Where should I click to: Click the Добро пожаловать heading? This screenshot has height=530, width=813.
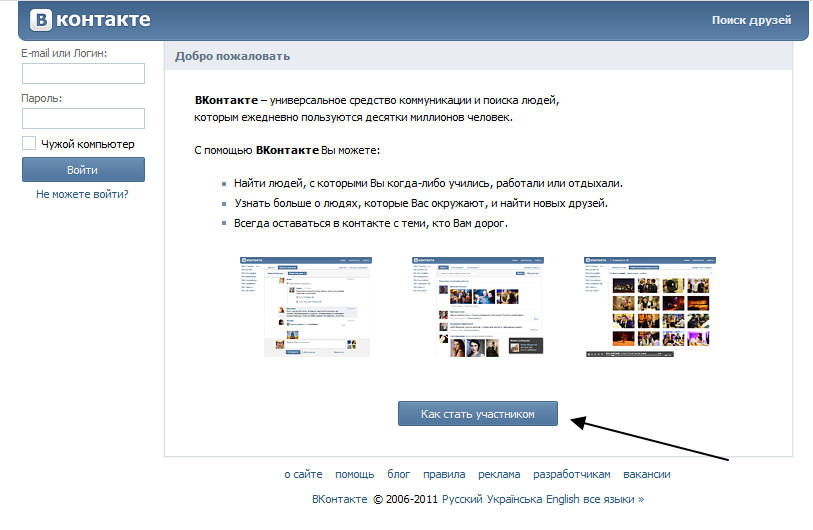pos(232,56)
